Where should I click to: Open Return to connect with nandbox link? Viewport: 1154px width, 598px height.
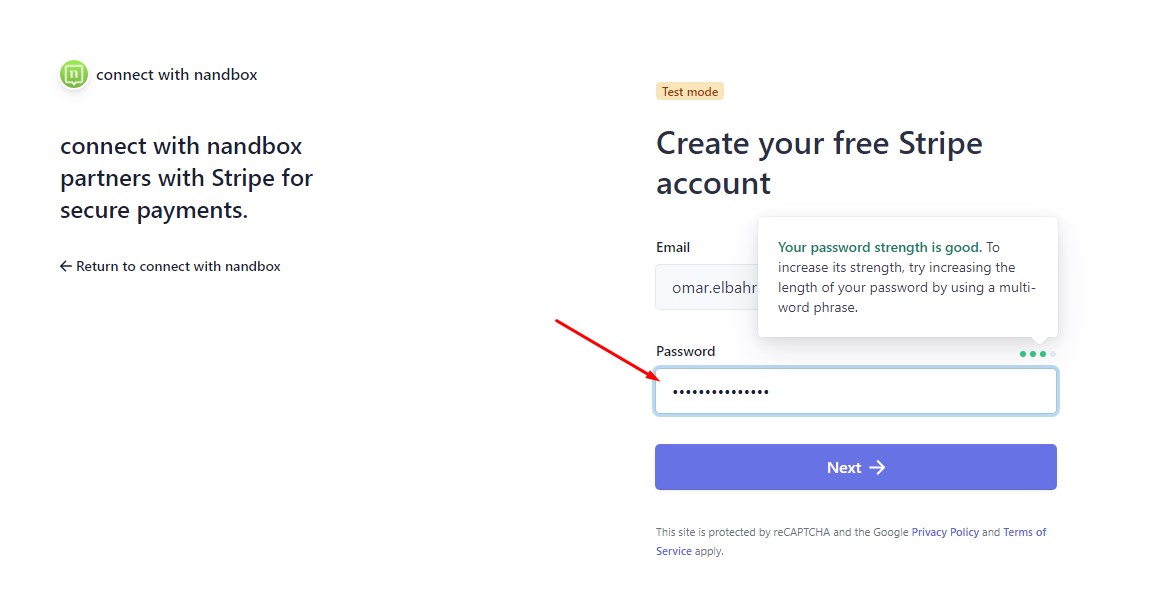point(170,266)
